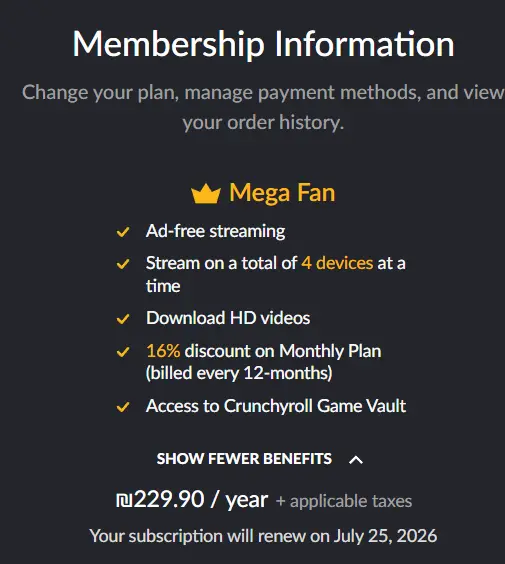505x564 pixels.
Task: Click the Change your plan description text
Action: pyautogui.click(x=263, y=107)
